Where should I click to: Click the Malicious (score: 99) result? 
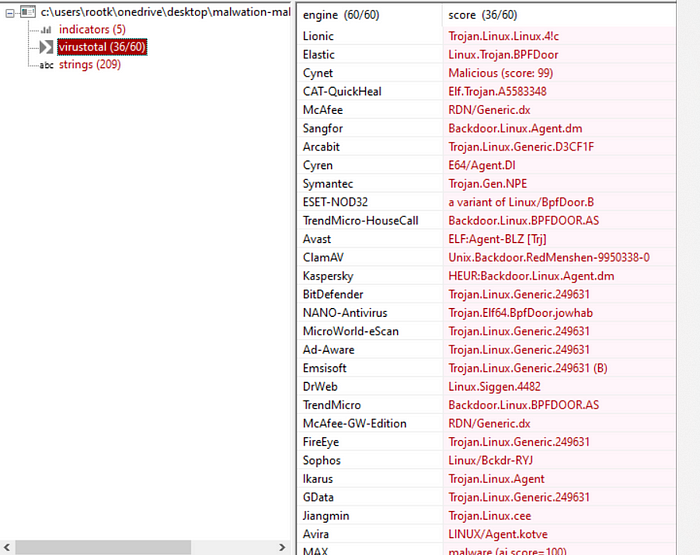[x=500, y=73]
